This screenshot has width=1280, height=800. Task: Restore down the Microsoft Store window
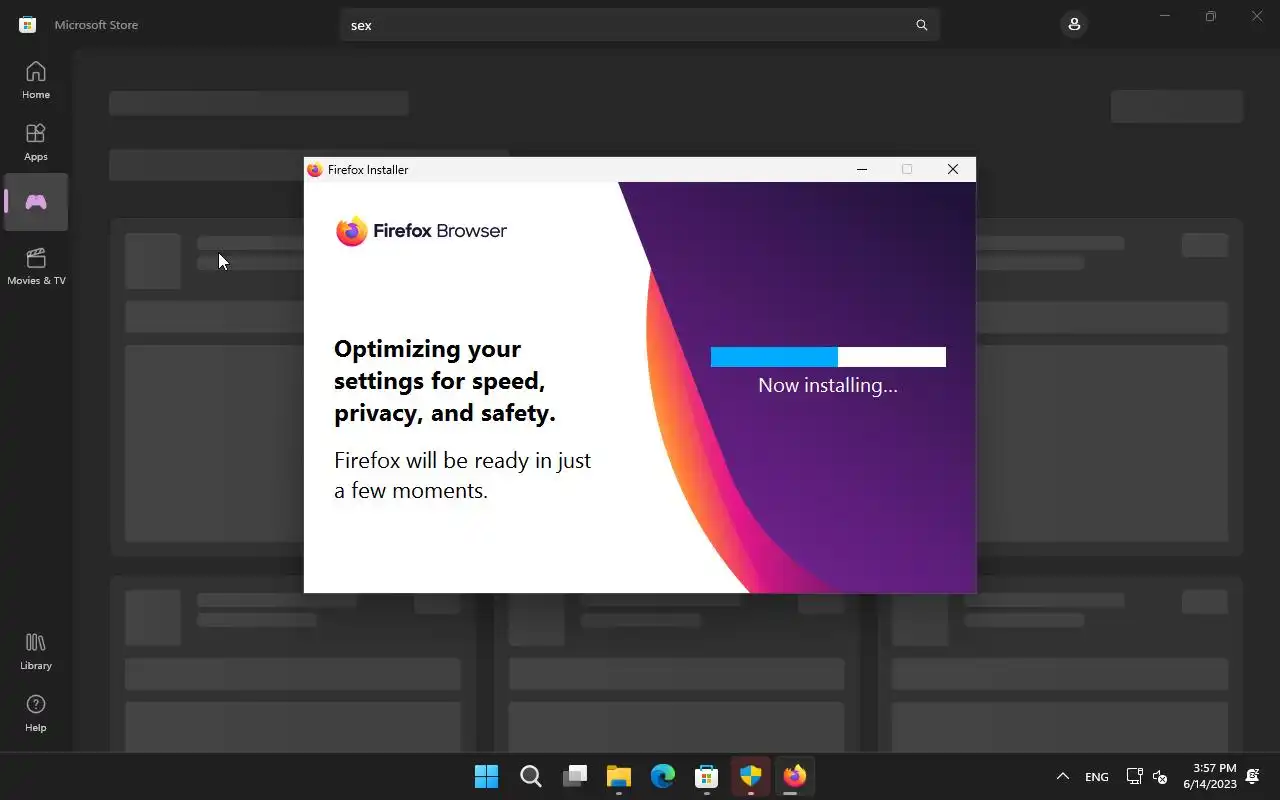pyautogui.click(x=1211, y=16)
